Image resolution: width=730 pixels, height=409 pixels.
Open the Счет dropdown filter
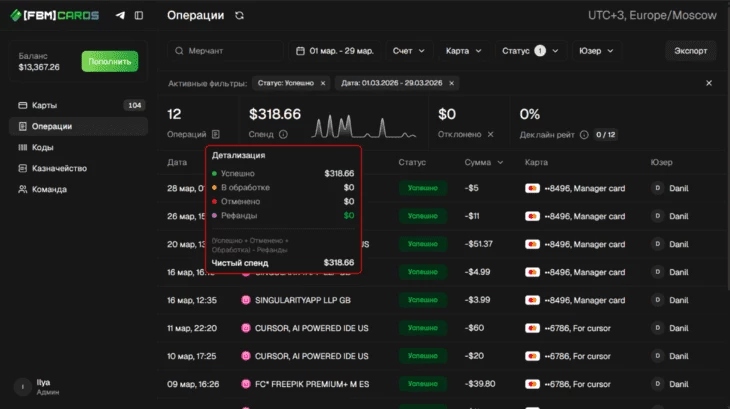tap(408, 50)
